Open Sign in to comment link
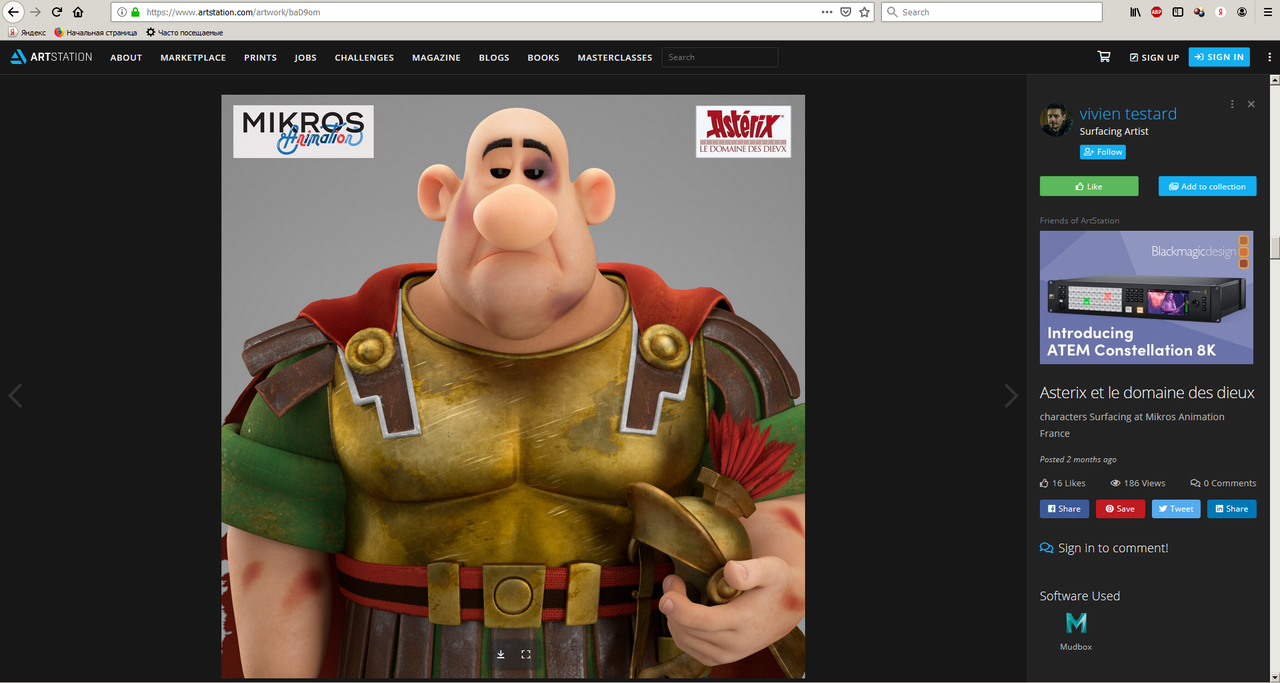The image size is (1280, 683). coord(1104,548)
